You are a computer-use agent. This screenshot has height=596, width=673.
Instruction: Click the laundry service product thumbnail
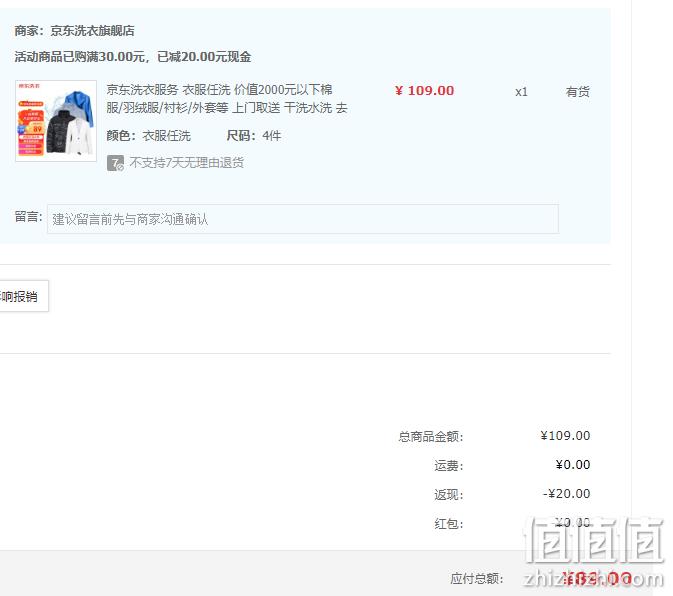coord(56,121)
